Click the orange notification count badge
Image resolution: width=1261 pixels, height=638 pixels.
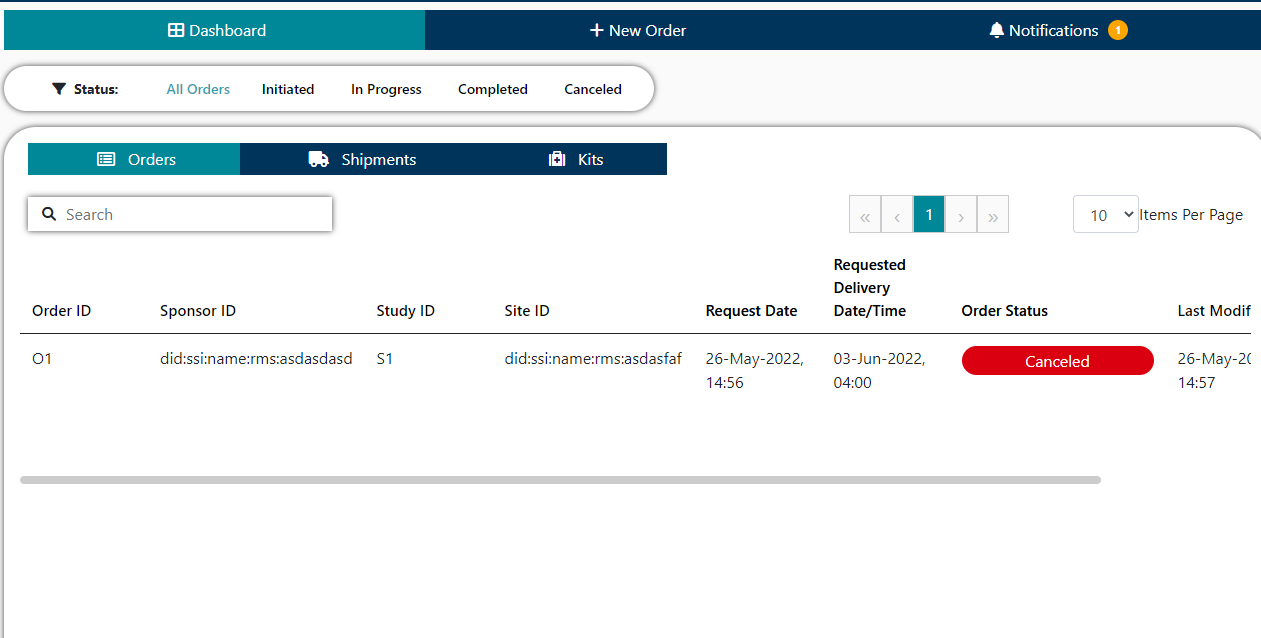tap(1119, 30)
